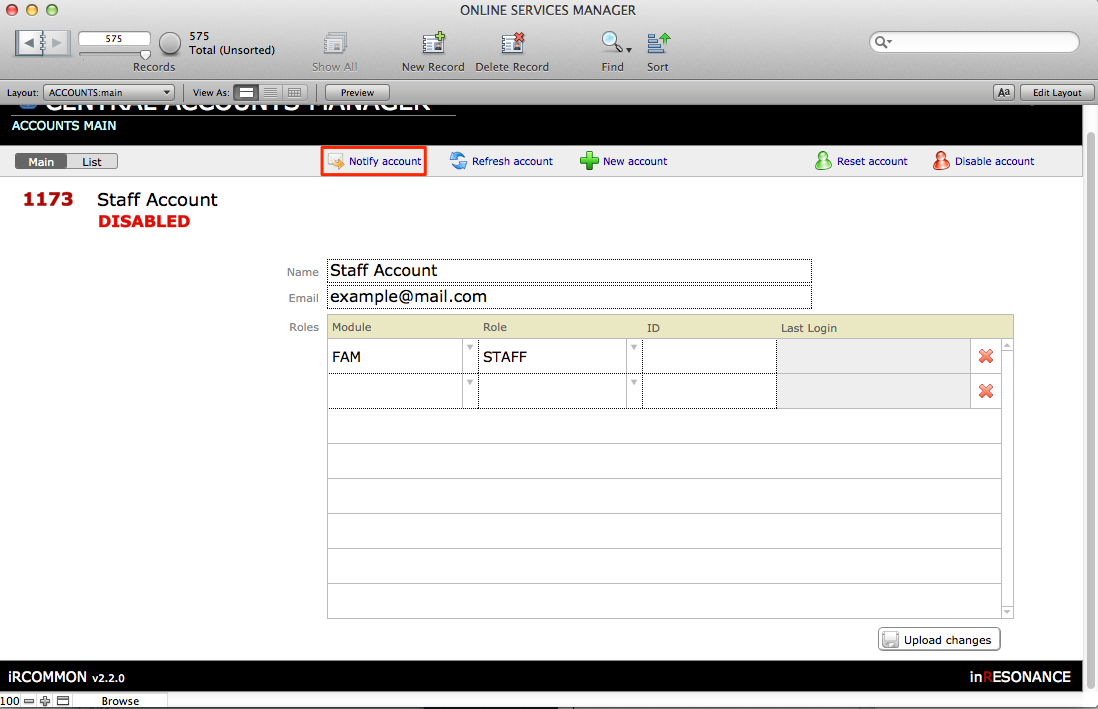Switch to List view mode icon
Image resolution: width=1098 pixels, height=709 pixels.
[270, 93]
